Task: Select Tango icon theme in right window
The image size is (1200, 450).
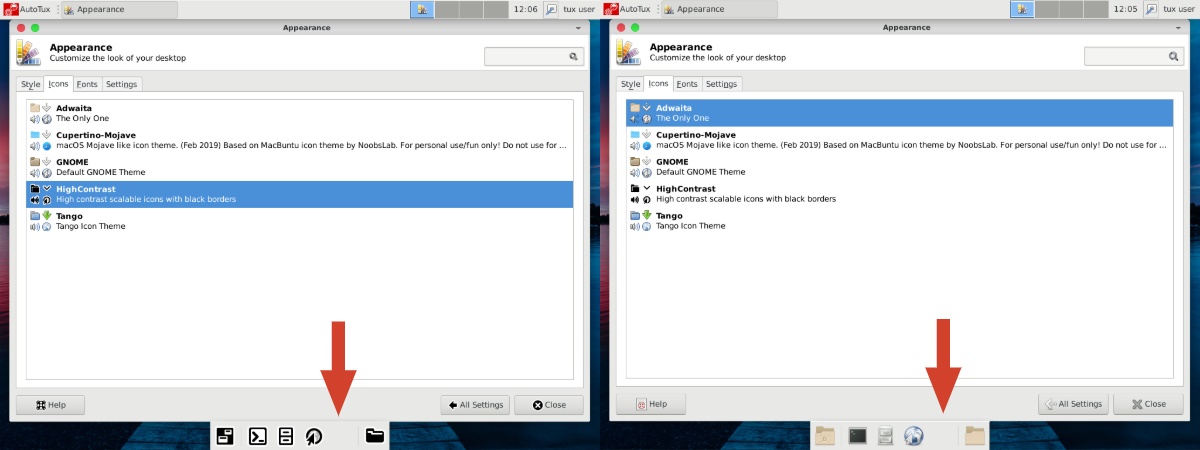Action: coord(900,221)
